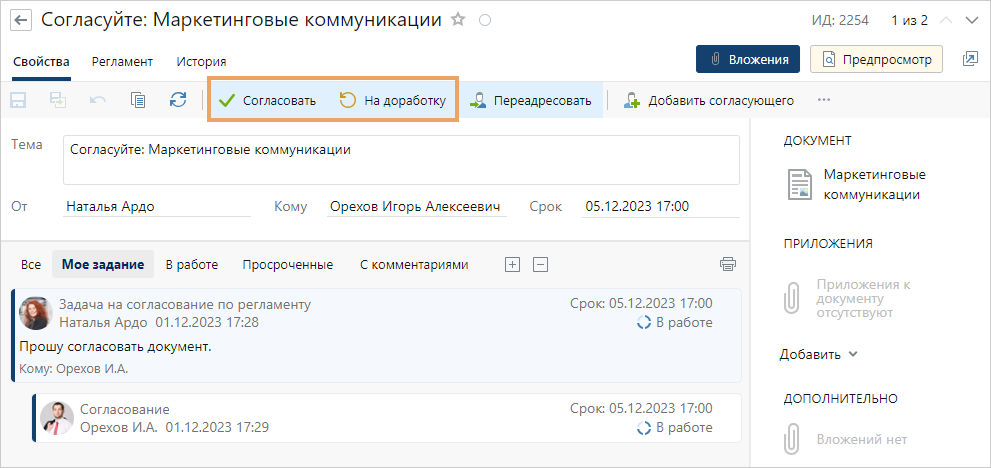Star this task as favorite
Screen dimensions: 991x468
tap(458, 20)
